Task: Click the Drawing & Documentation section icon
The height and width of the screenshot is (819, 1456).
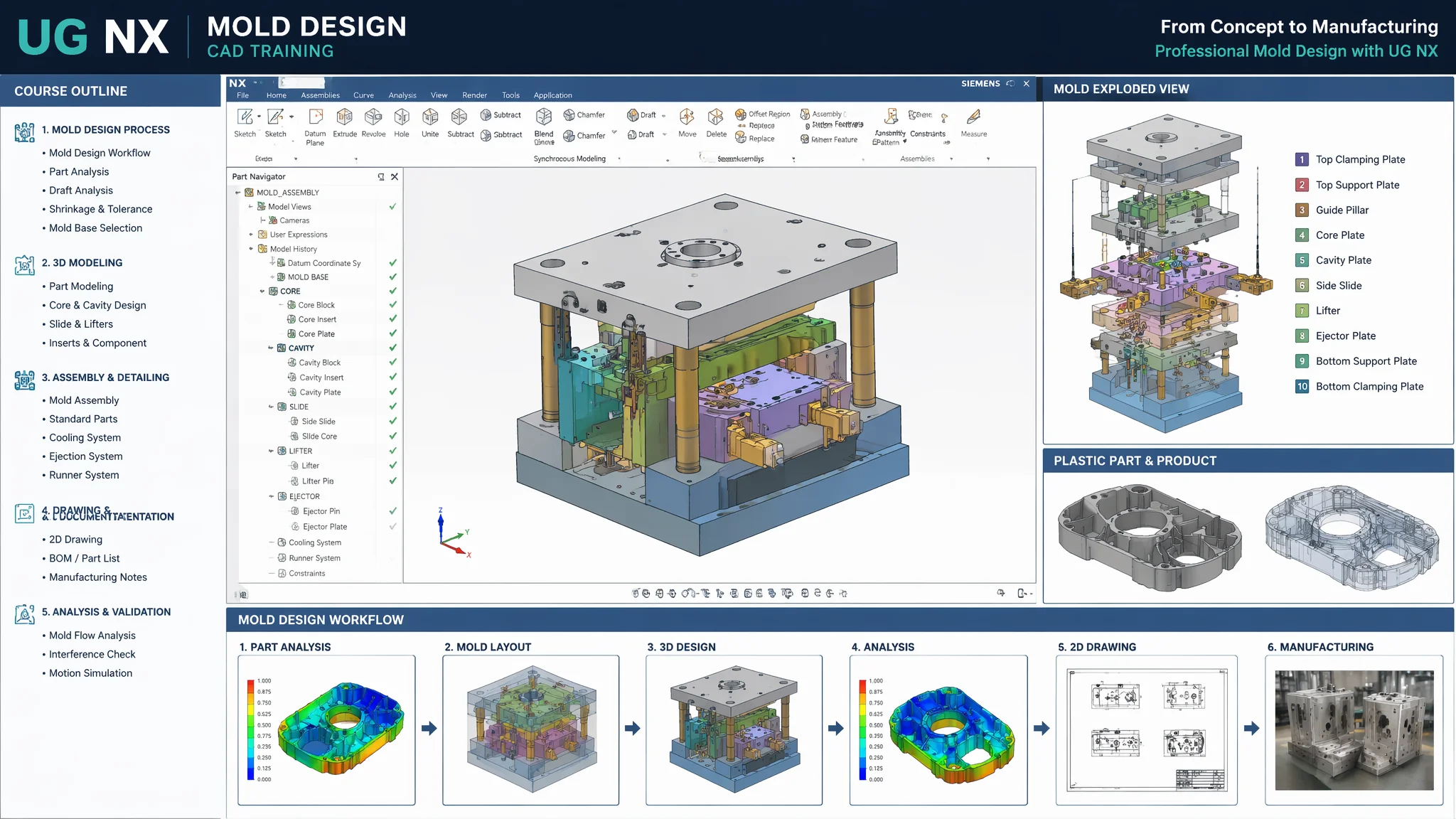Action: tap(25, 513)
